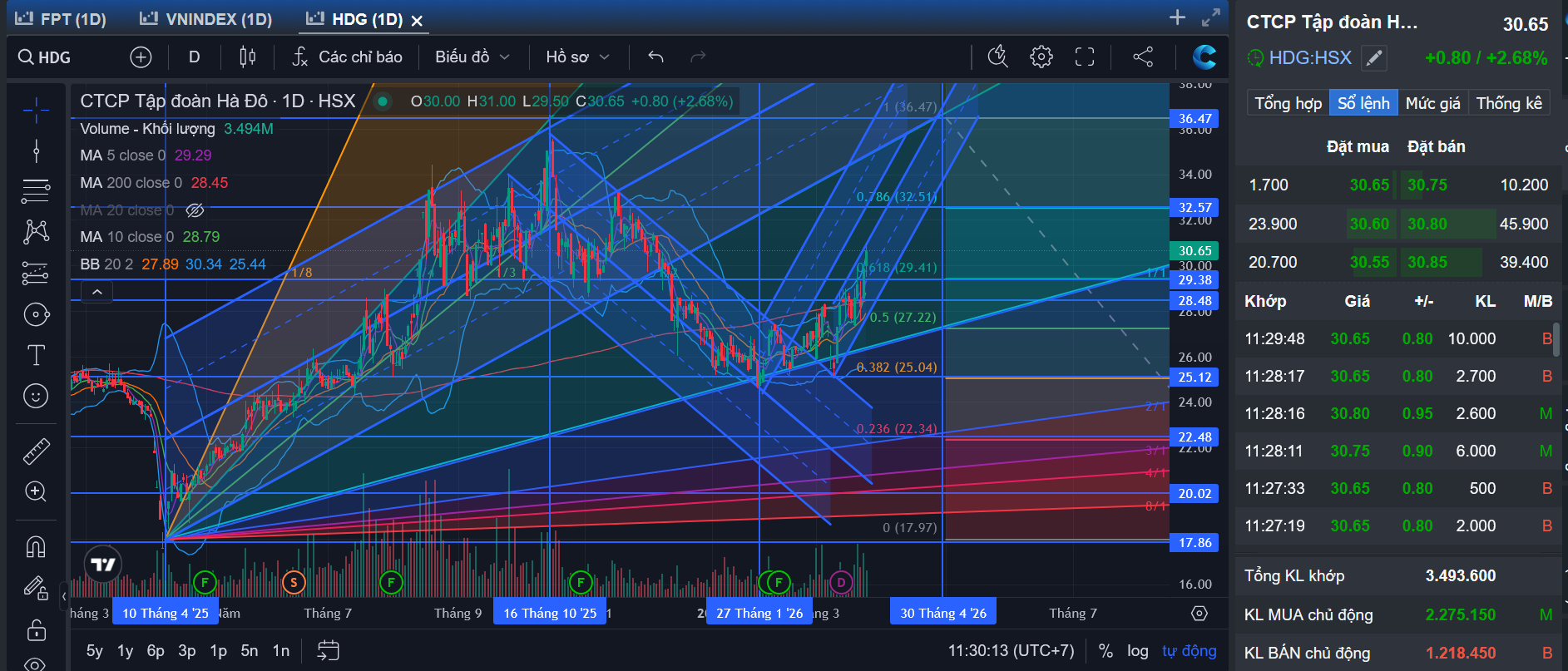This screenshot has height=671, width=1568.
Task: Click the add symbol plus-circle icon
Action: (x=141, y=57)
